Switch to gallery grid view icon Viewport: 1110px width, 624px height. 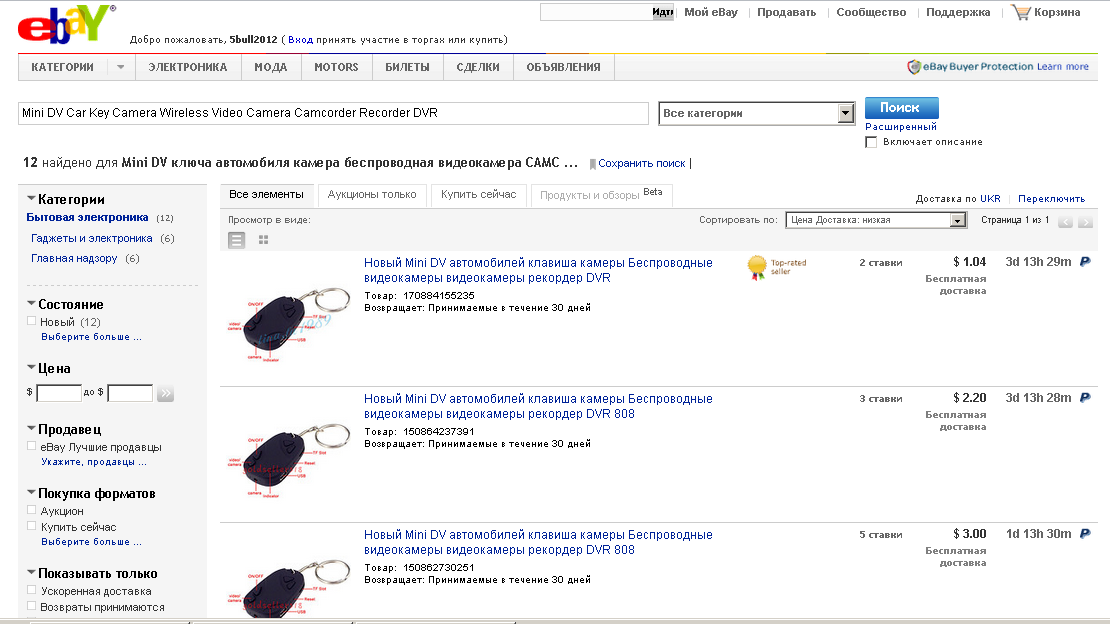point(263,240)
